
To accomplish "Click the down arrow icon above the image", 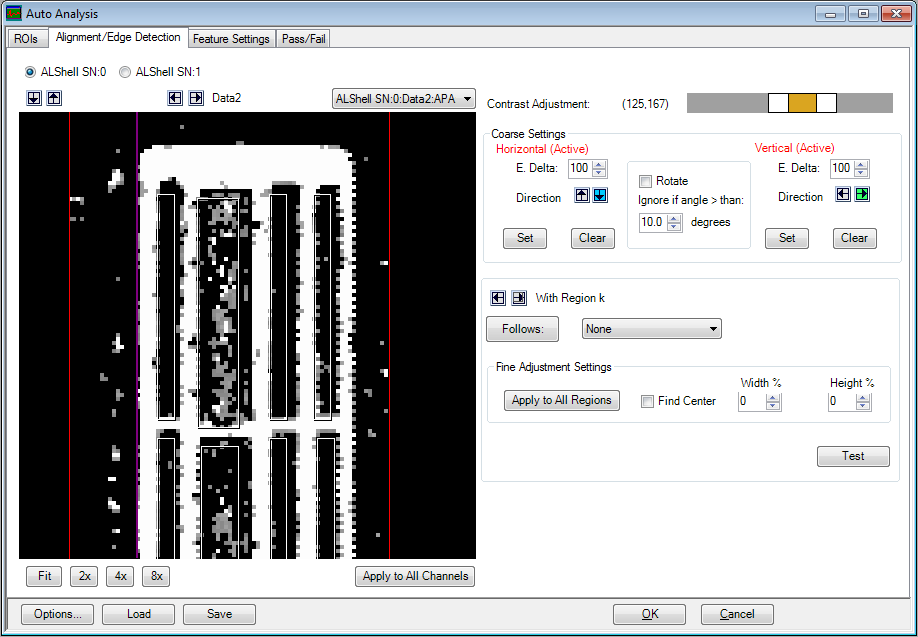I will [x=35, y=98].
